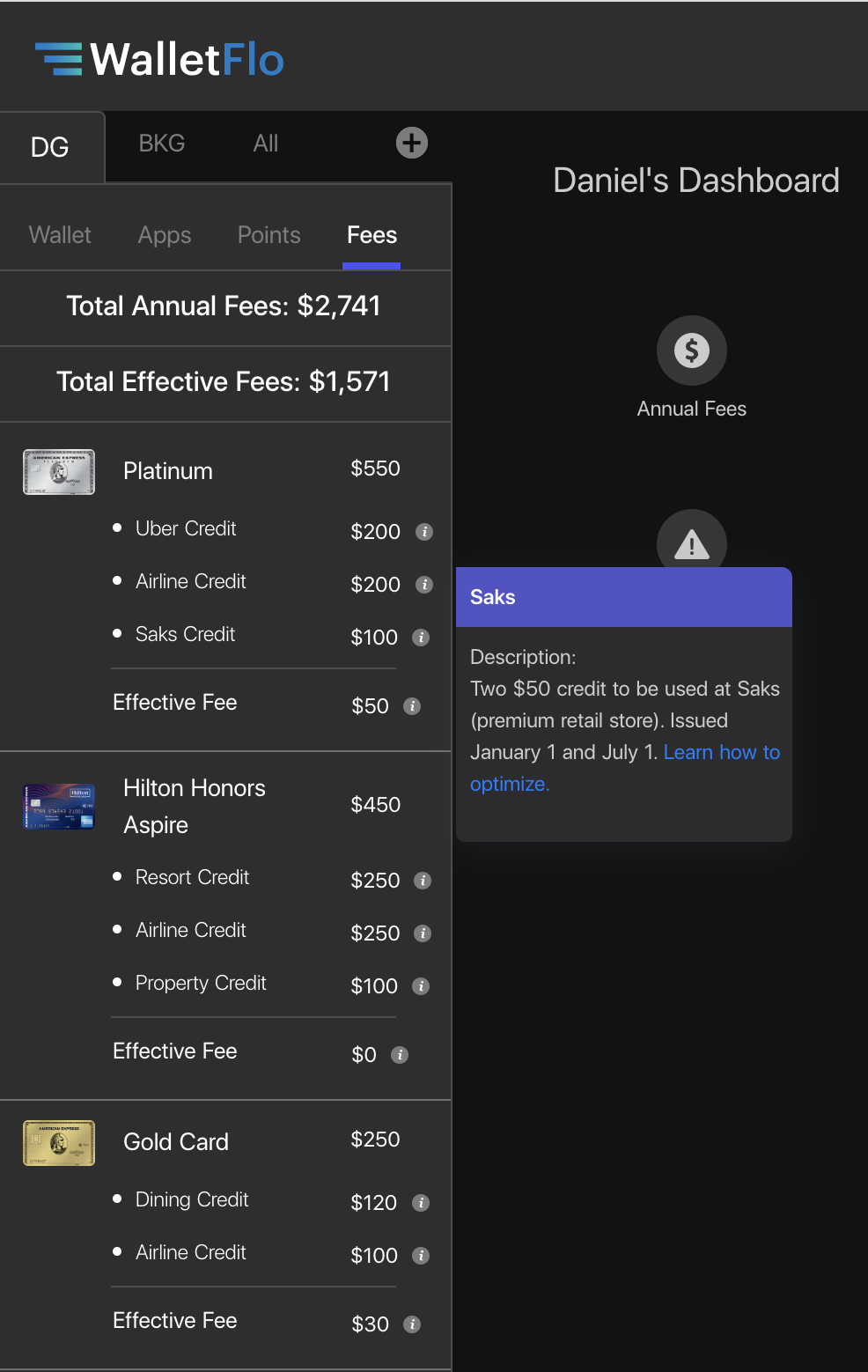Show info for Dining Credit
The image size is (868, 1372).
[421, 1203]
